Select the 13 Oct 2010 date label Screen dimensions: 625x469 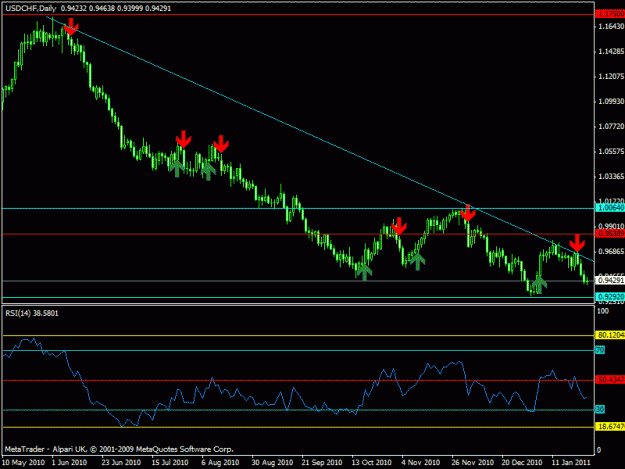[x=371, y=463]
